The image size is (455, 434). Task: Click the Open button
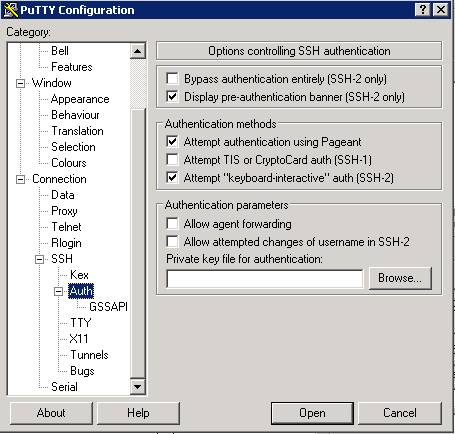(312, 413)
